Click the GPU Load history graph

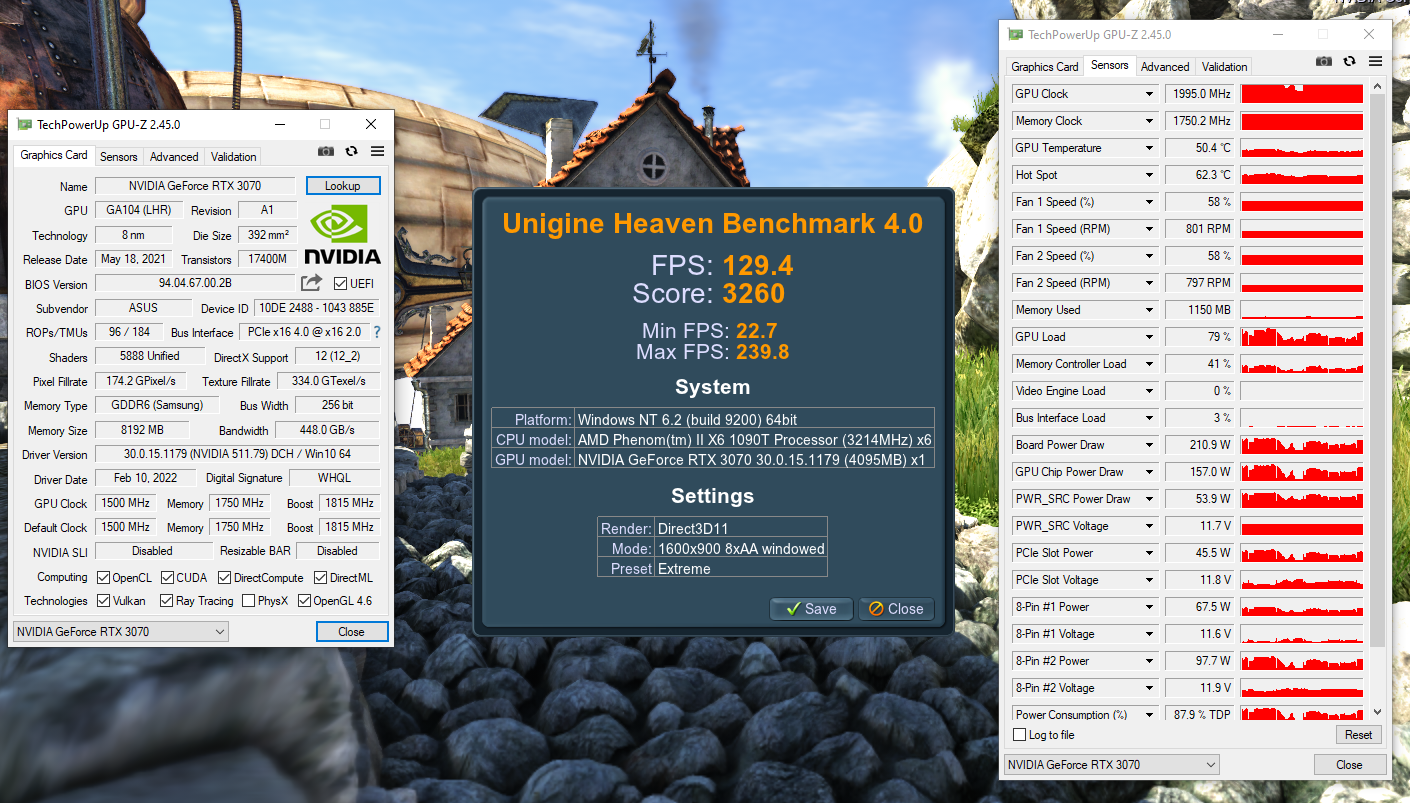click(1302, 337)
